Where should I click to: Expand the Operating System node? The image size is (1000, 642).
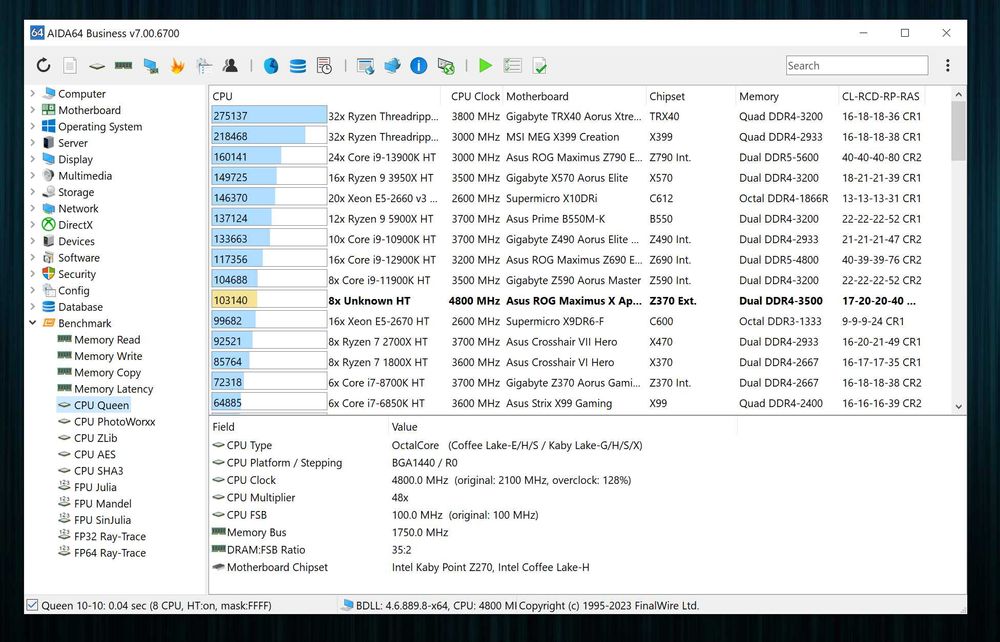(33, 126)
